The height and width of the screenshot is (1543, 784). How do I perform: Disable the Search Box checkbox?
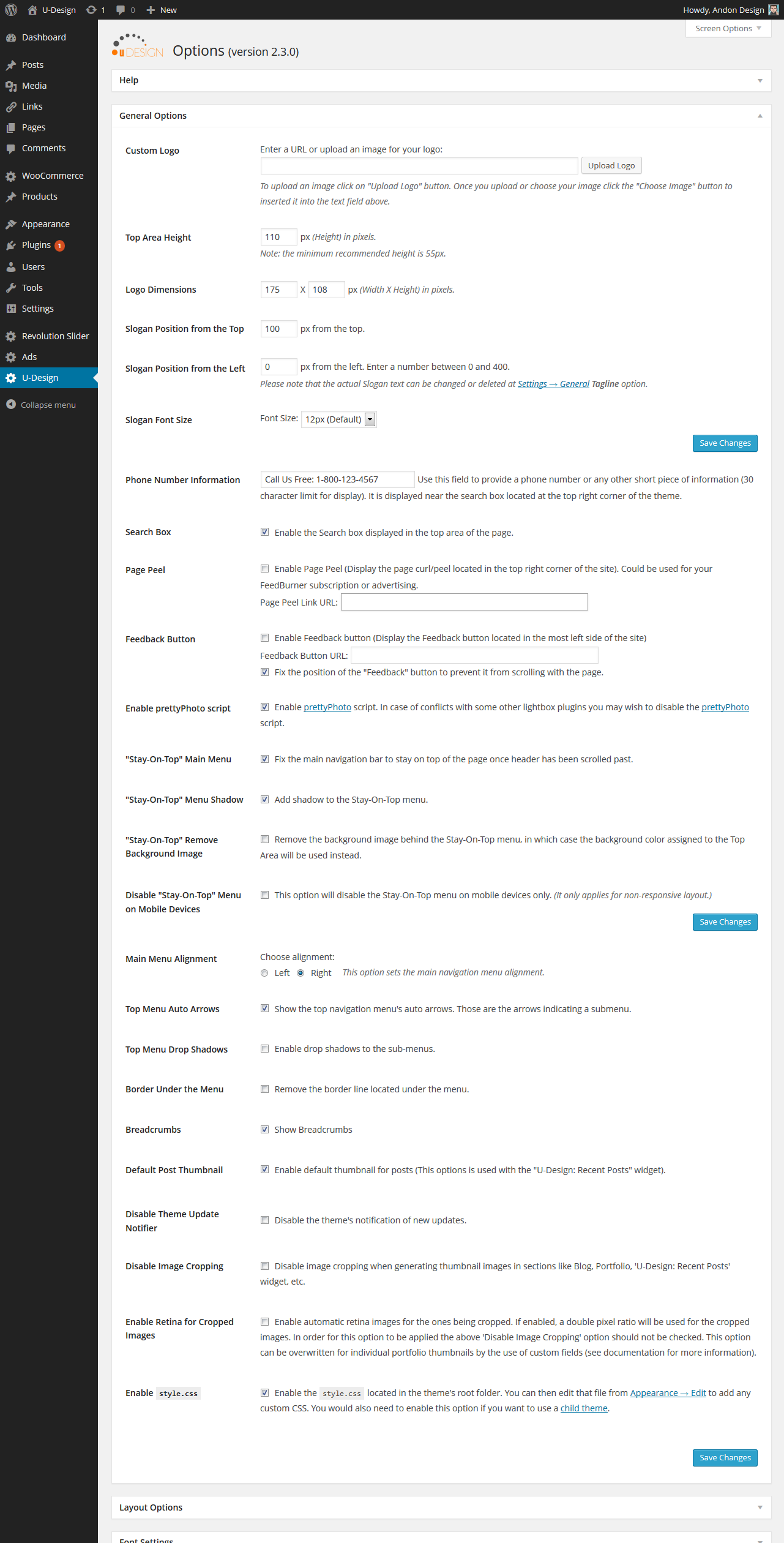click(264, 532)
